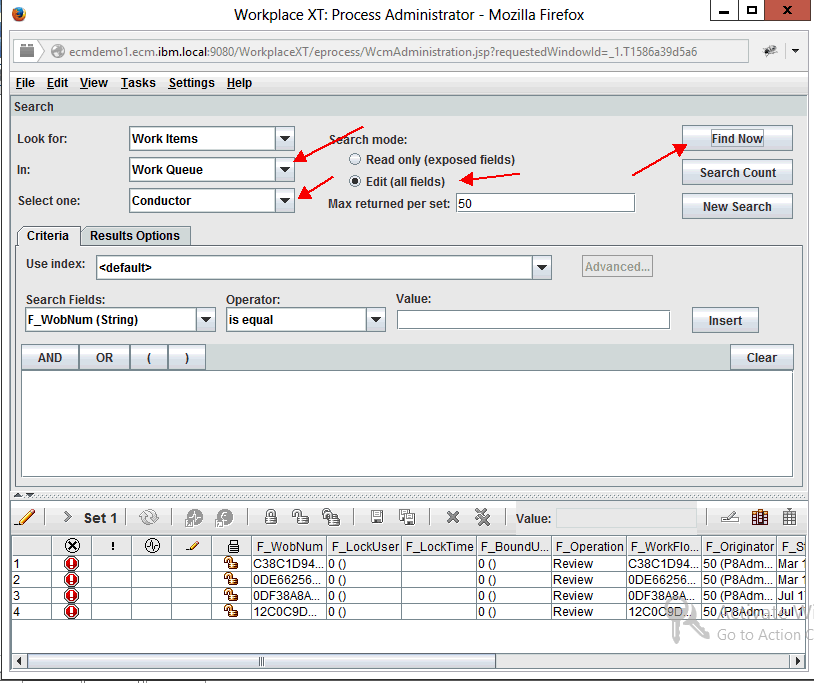Collapse search pane with the splitter up arrow
The width and height of the screenshot is (814, 683).
[x=18, y=495]
